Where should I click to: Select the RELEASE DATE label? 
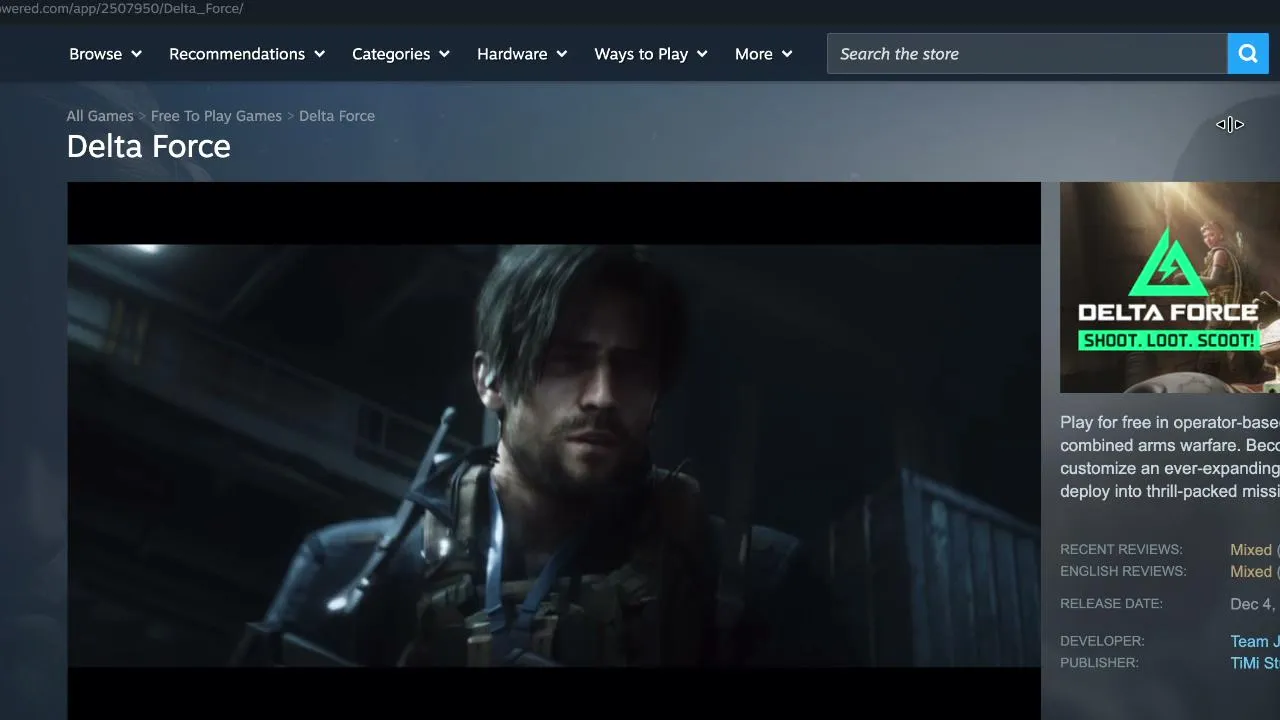pyautogui.click(x=1111, y=604)
